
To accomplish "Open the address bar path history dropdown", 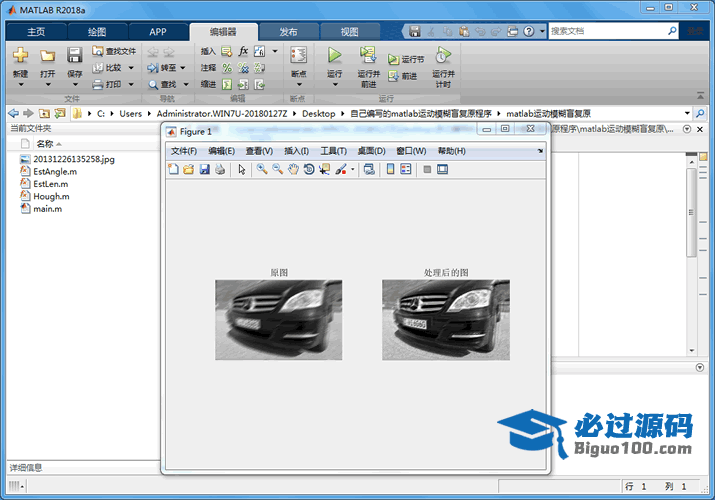I will pos(686,114).
